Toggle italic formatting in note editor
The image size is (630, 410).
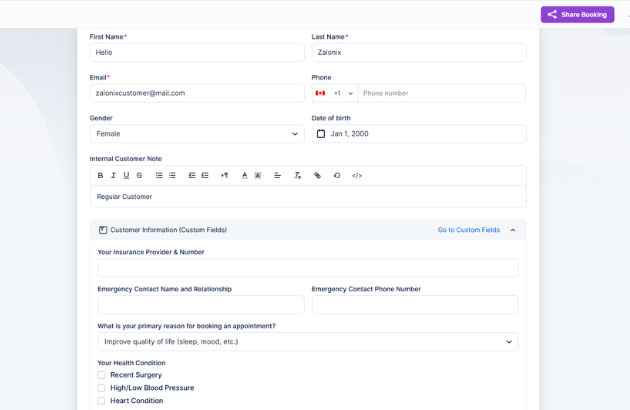(x=113, y=175)
